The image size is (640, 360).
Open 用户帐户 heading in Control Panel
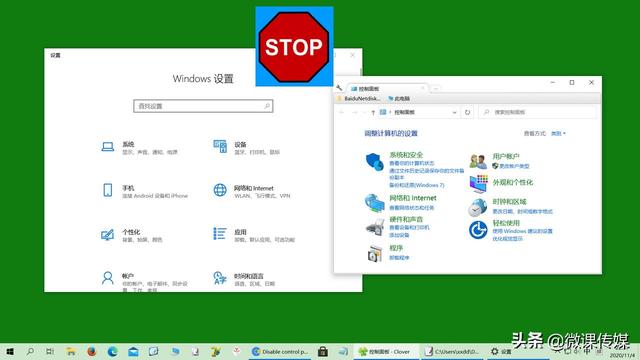[x=506, y=156]
